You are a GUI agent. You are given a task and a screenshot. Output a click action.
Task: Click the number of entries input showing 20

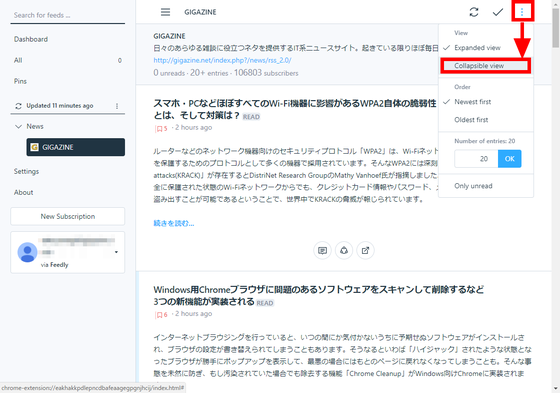click(476, 159)
